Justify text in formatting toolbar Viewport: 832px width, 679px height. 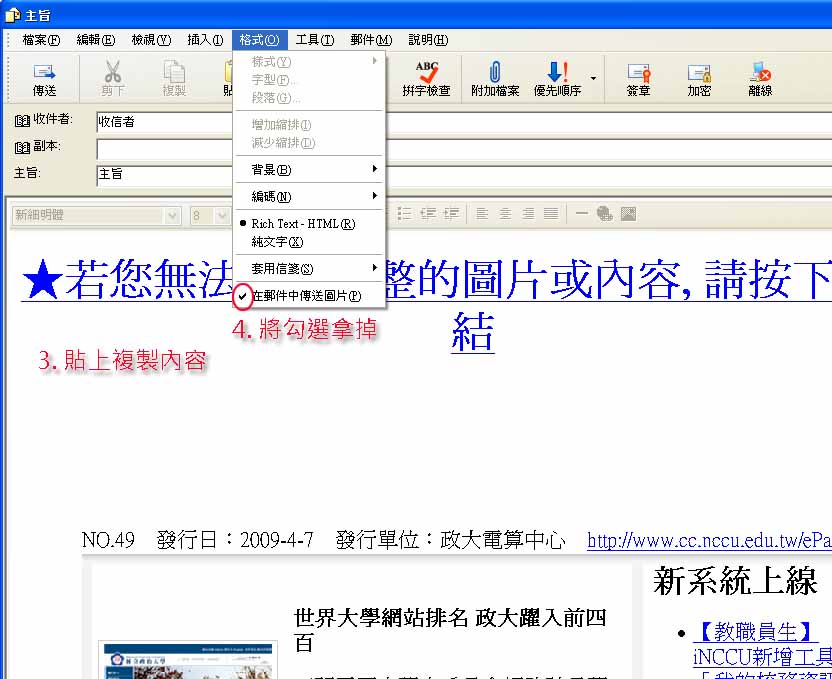tap(551, 214)
